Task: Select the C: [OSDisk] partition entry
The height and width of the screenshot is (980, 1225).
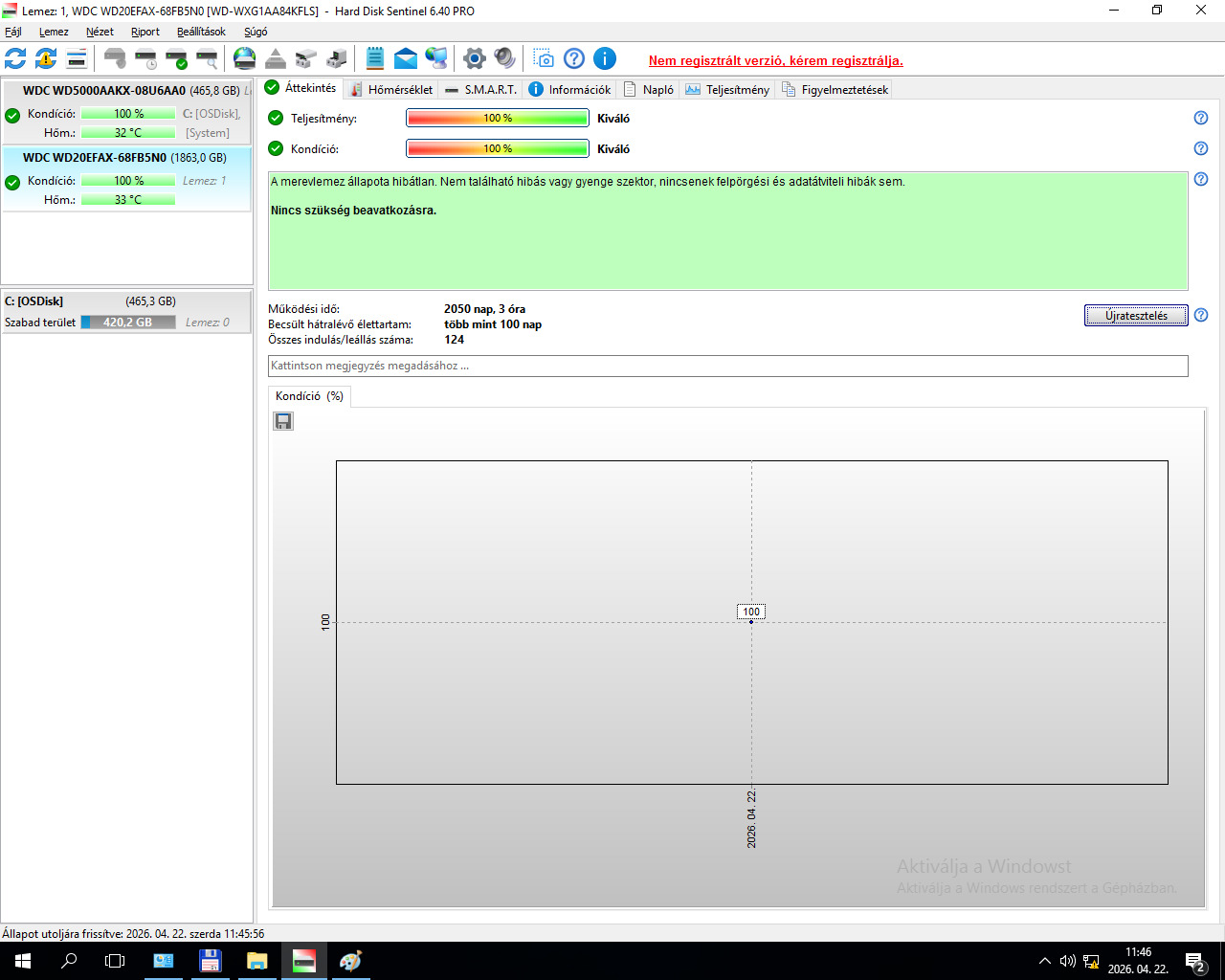Action: pyautogui.click(x=126, y=311)
